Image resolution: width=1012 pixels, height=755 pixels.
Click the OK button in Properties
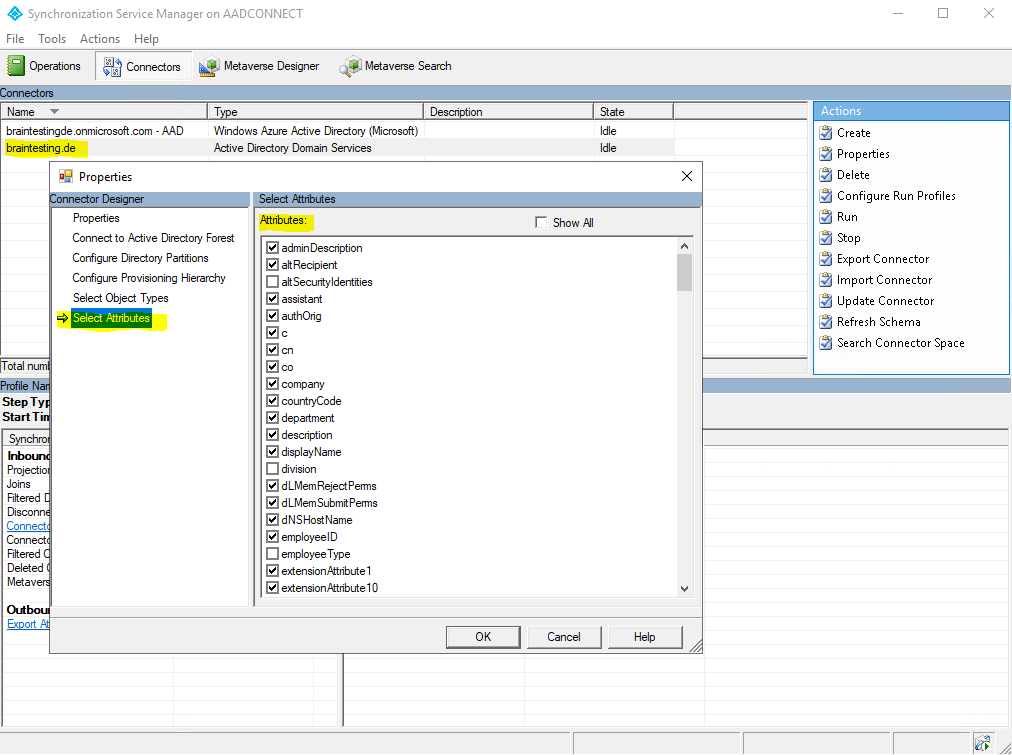[x=483, y=637]
